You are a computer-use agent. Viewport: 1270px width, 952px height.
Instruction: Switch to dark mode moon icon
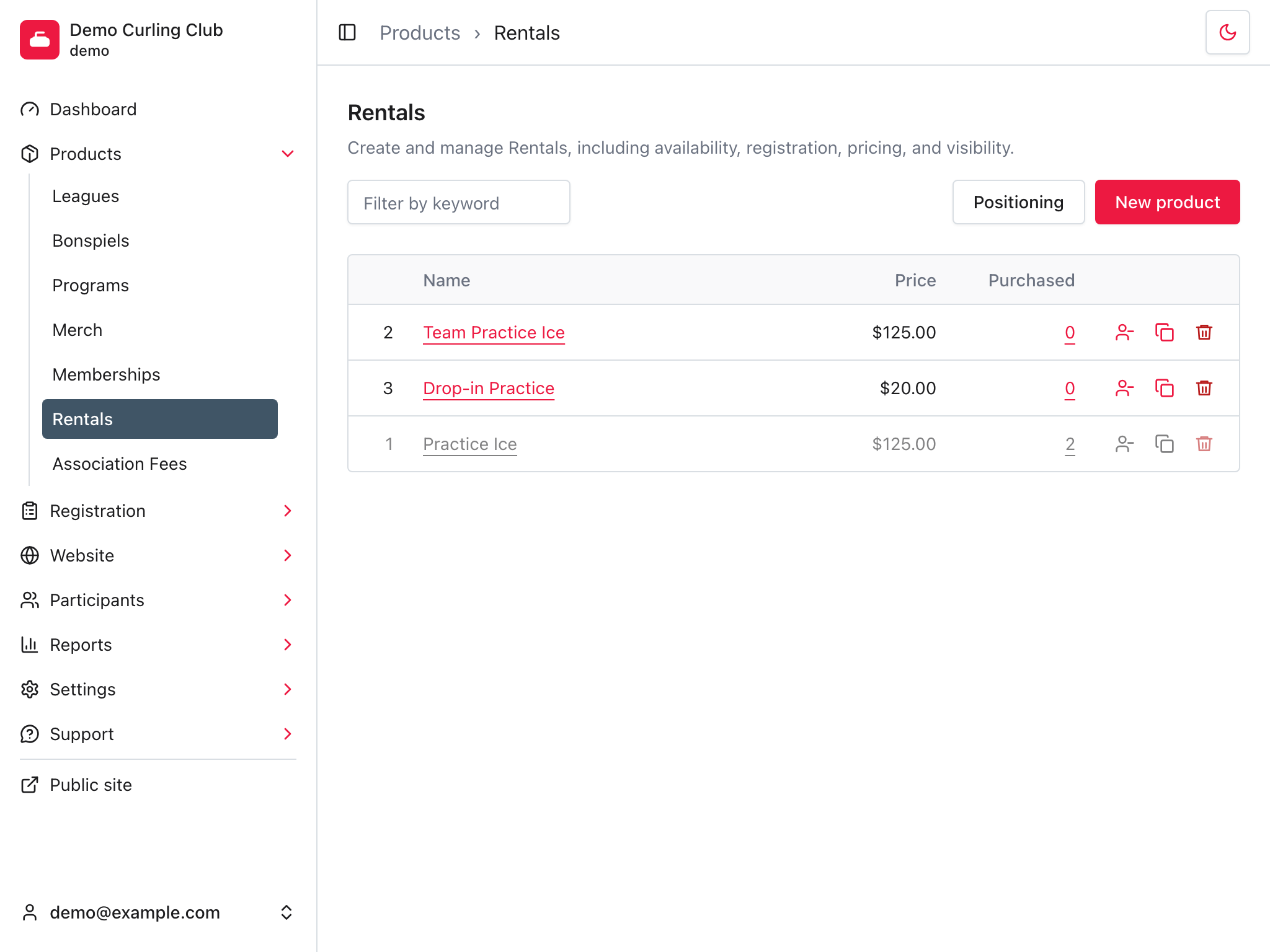coord(1227,32)
